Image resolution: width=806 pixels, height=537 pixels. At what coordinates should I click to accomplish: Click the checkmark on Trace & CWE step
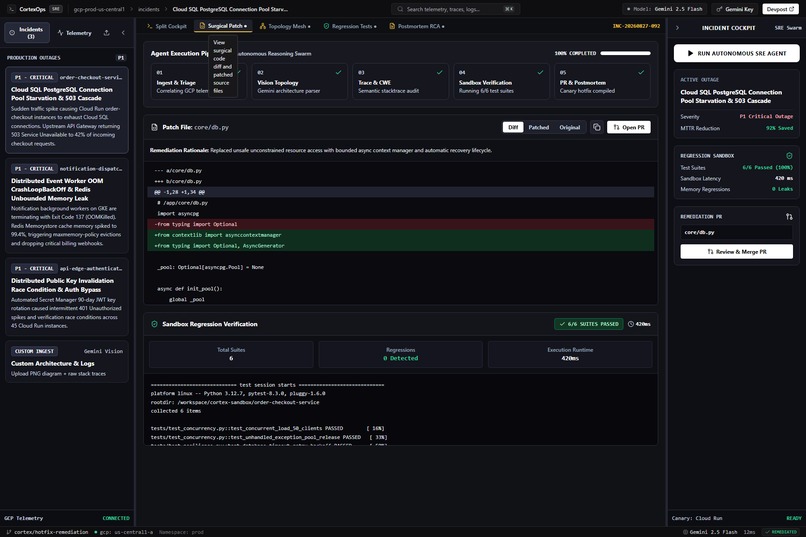click(x=439, y=72)
